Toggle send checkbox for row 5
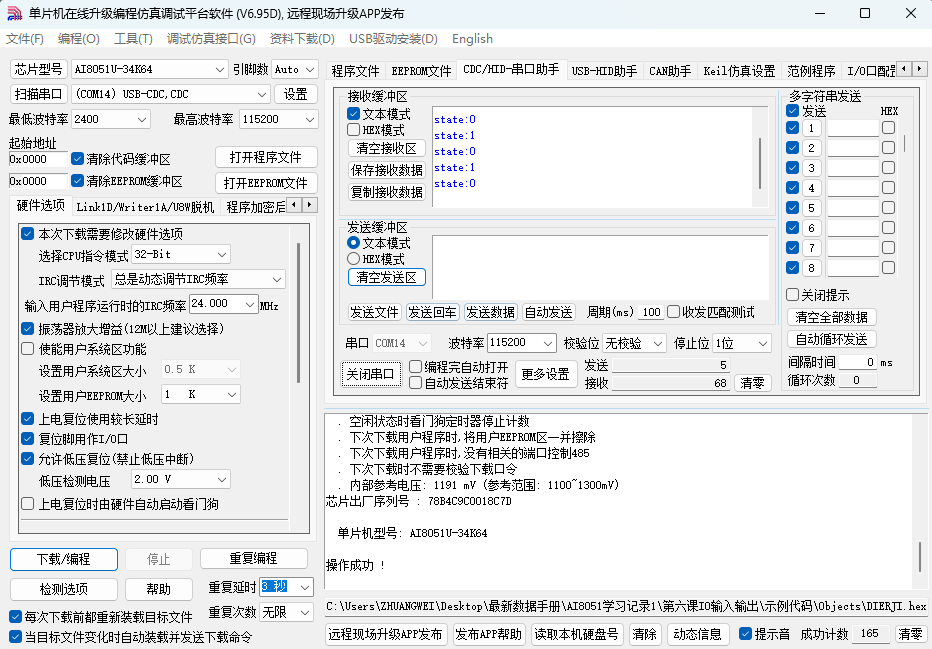This screenshot has height=649, width=932. tap(792, 207)
